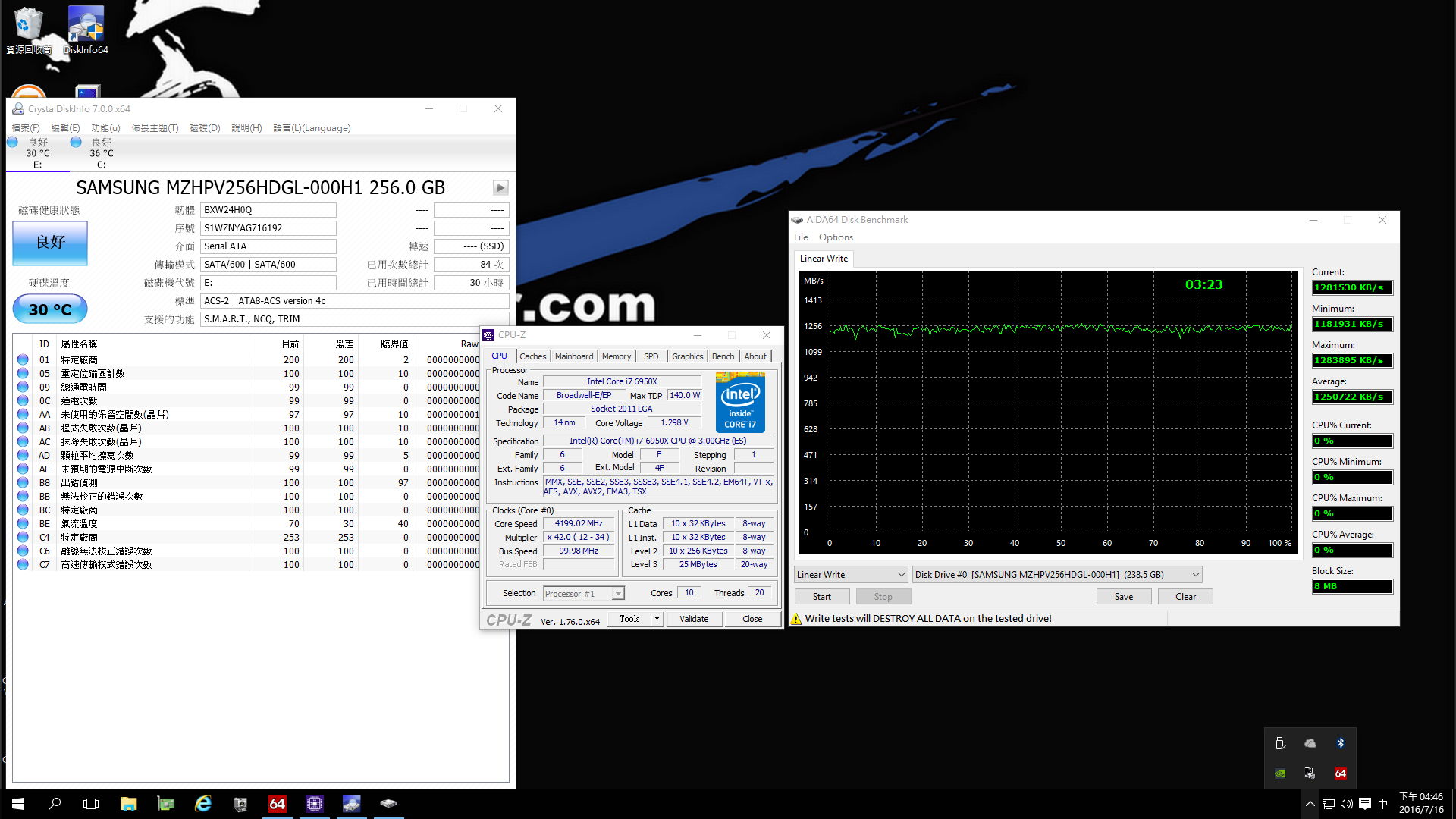
Task: Click the Start button in AIDA64 benchmark
Action: tap(822, 597)
